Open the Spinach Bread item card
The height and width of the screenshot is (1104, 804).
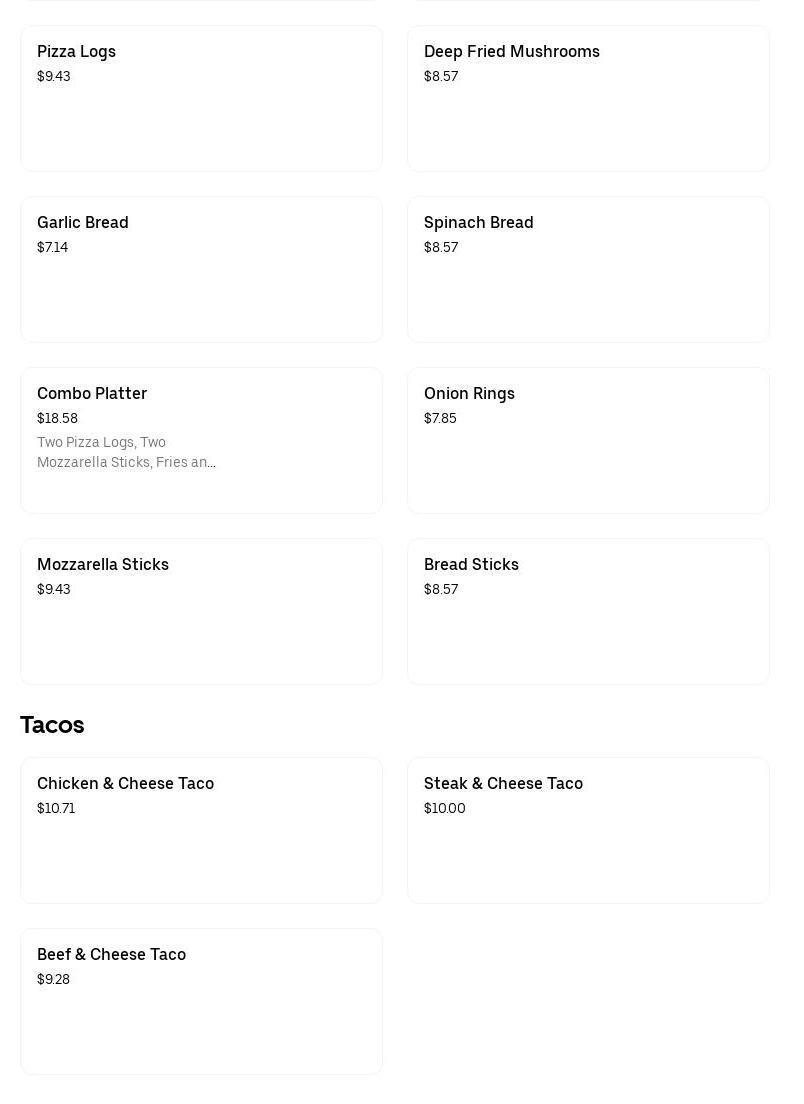click(x=588, y=269)
